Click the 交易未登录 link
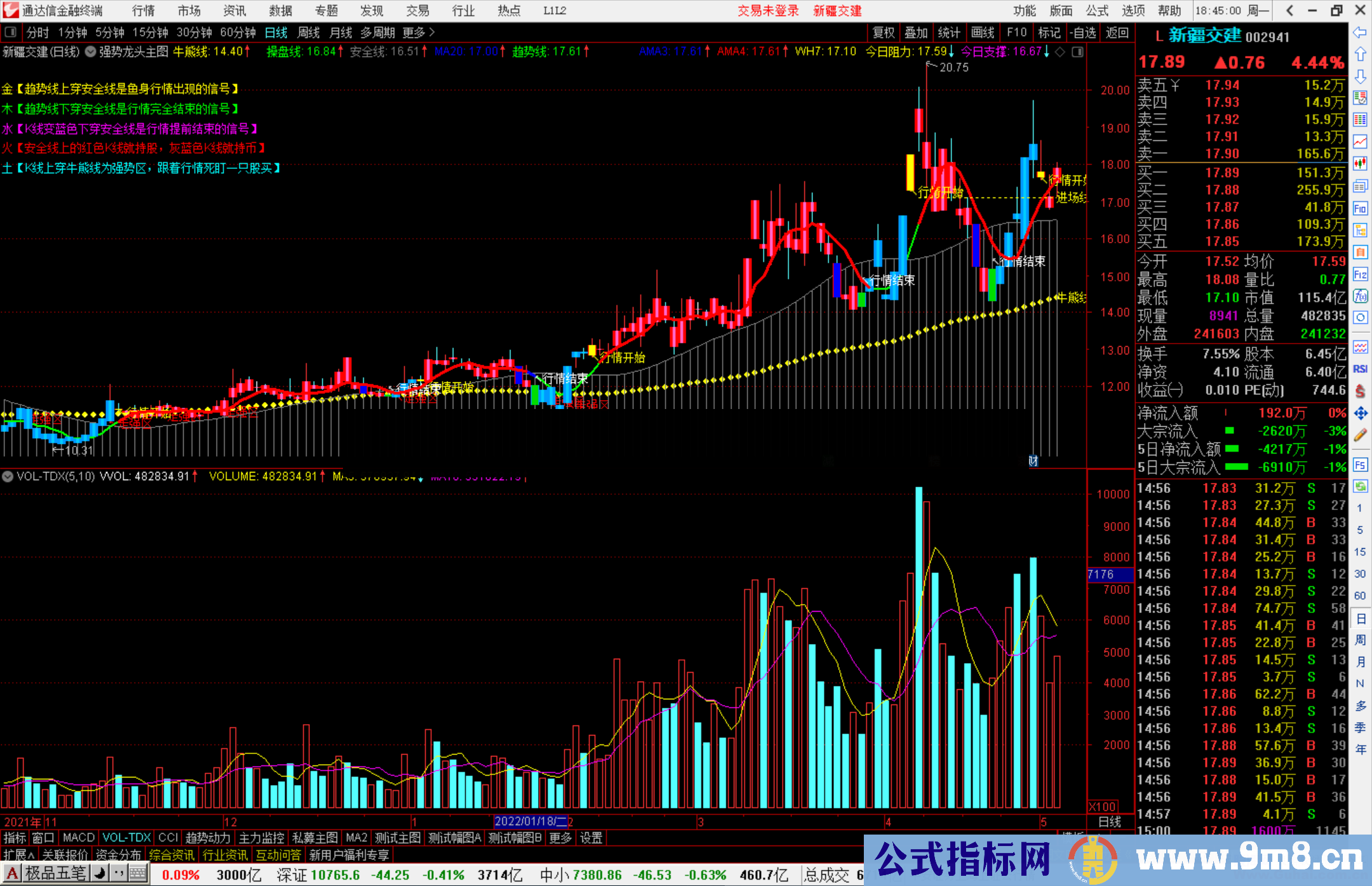1372x886 pixels. [768, 11]
